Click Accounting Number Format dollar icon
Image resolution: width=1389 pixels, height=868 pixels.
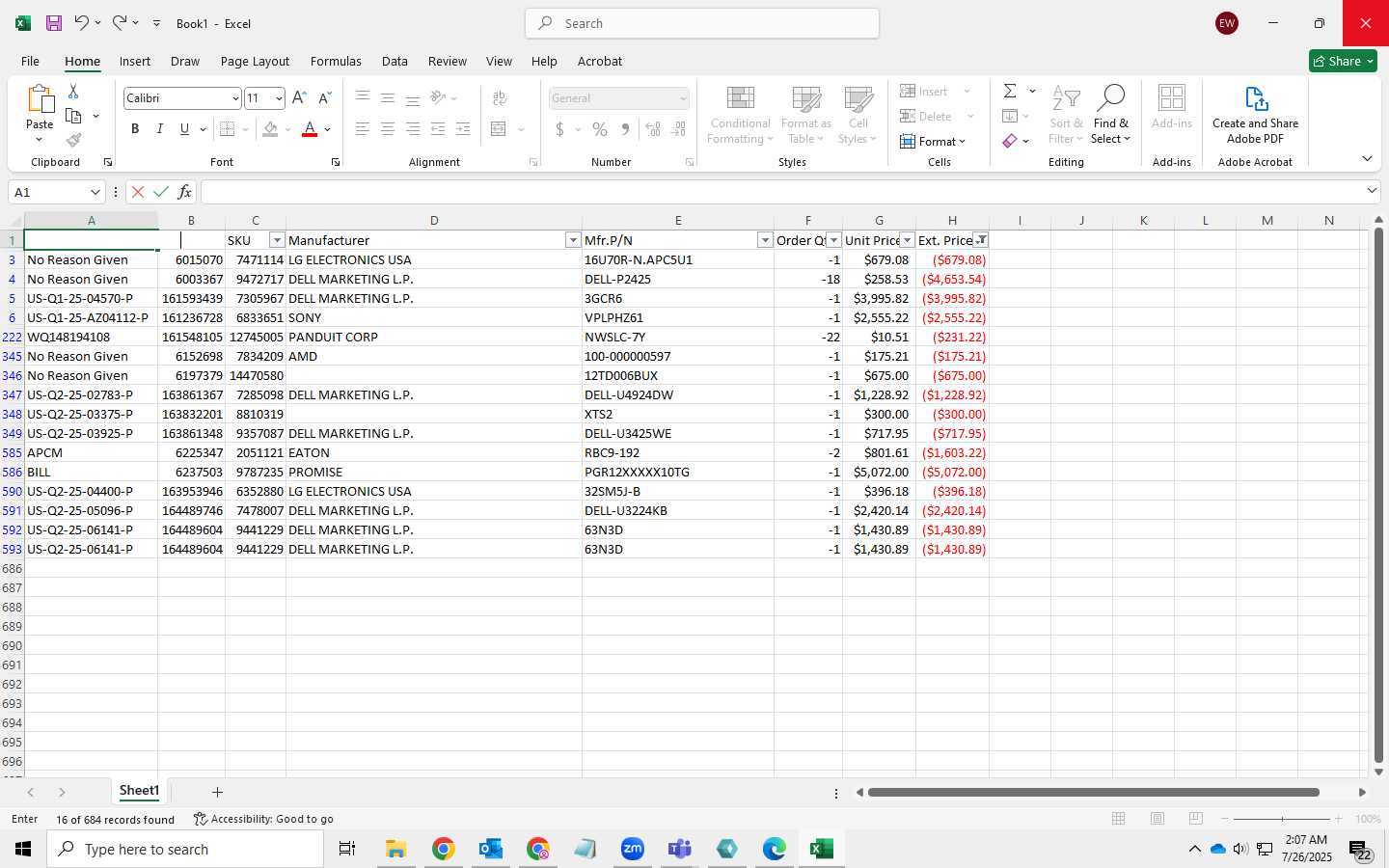pyautogui.click(x=559, y=129)
